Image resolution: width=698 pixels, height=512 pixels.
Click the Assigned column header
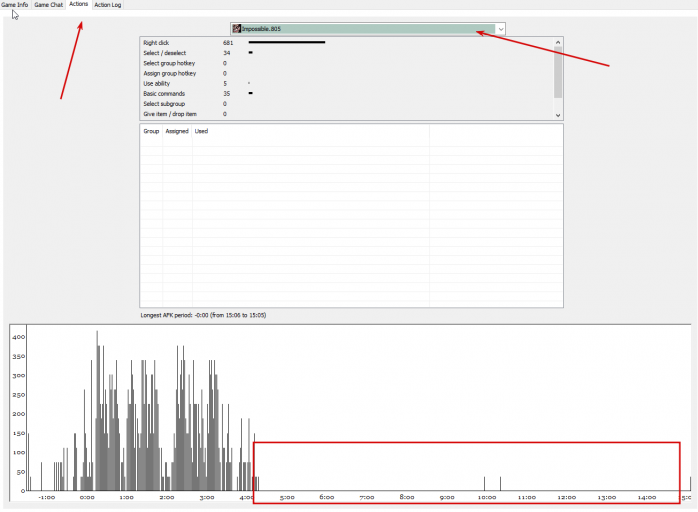coord(177,131)
